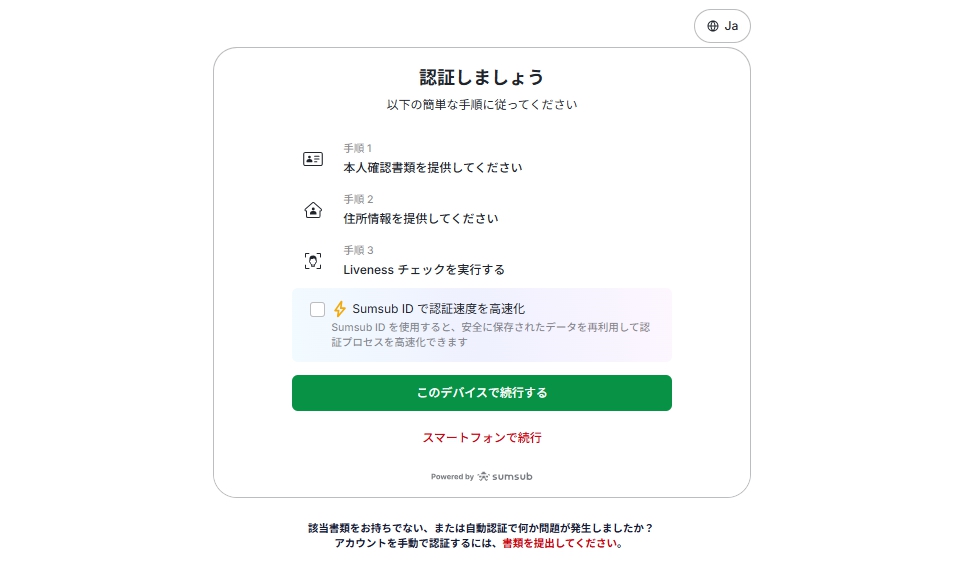Click the "Powered by" text

[452, 477]
